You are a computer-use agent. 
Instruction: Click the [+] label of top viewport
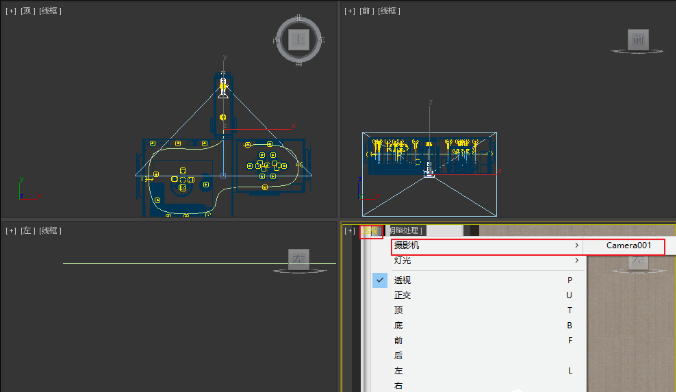[11, 11]
